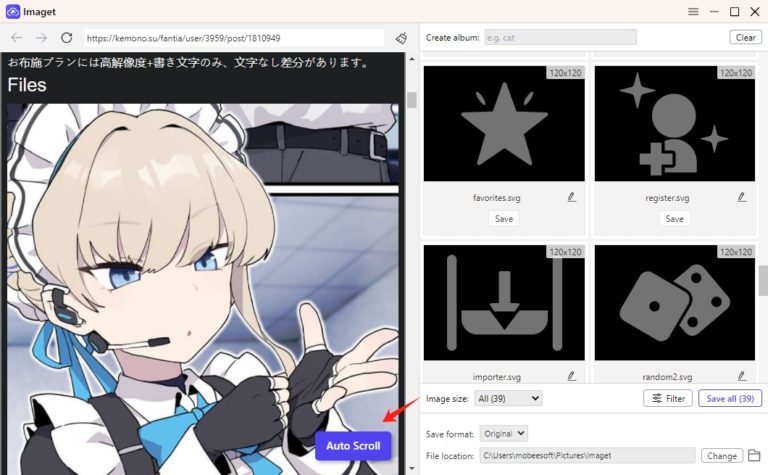Screen dimensions: 768x475
Task: Open the Save format dropdown
Action: (504, 434)
